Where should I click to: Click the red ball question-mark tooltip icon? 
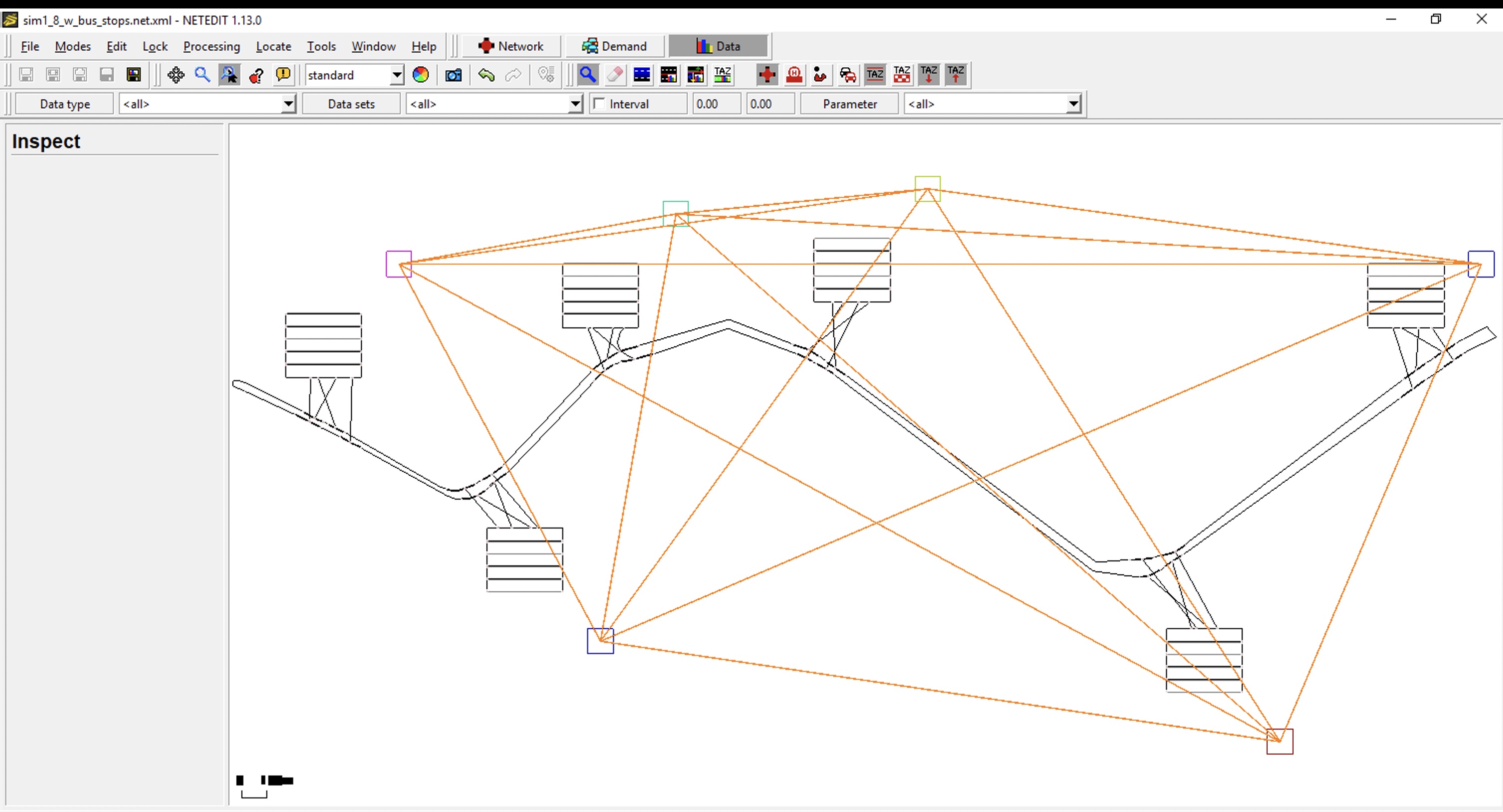[x=256, y=75]
